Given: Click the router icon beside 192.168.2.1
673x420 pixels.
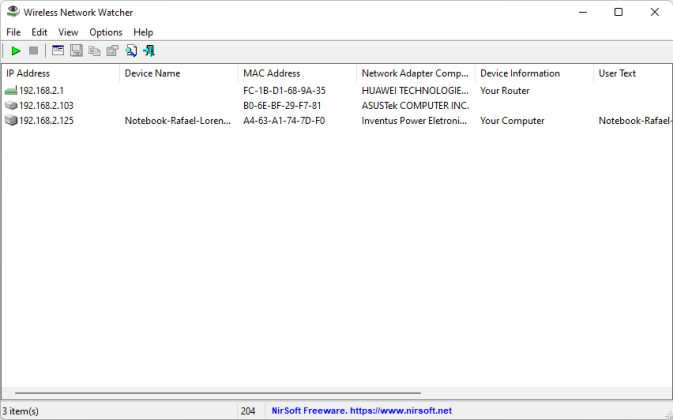Looking at the screenshot, I should (x=11, y=91).
